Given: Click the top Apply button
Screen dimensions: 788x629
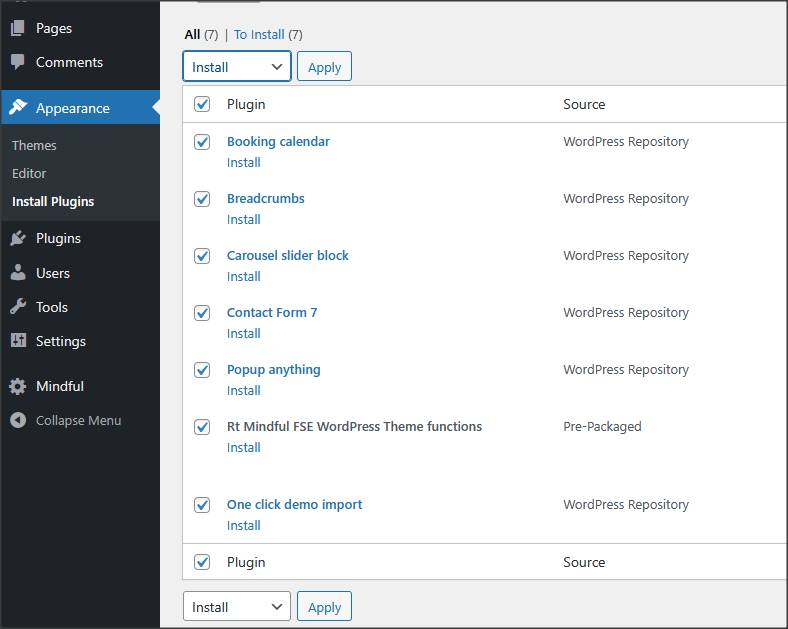Looking at the screenshot, I should 324,67.
